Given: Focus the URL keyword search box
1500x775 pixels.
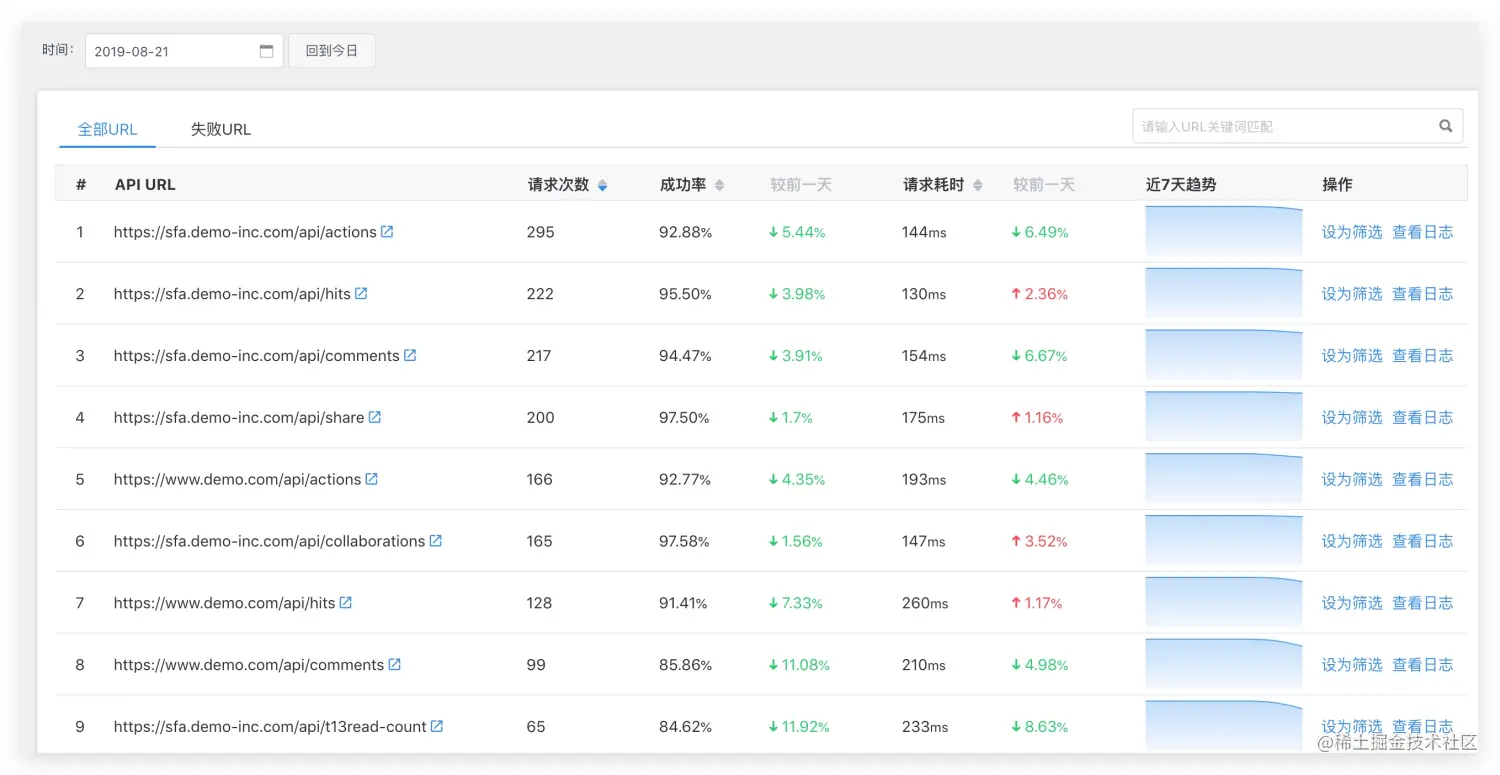Looking at the screenshot, I should tap(1297, 126).
